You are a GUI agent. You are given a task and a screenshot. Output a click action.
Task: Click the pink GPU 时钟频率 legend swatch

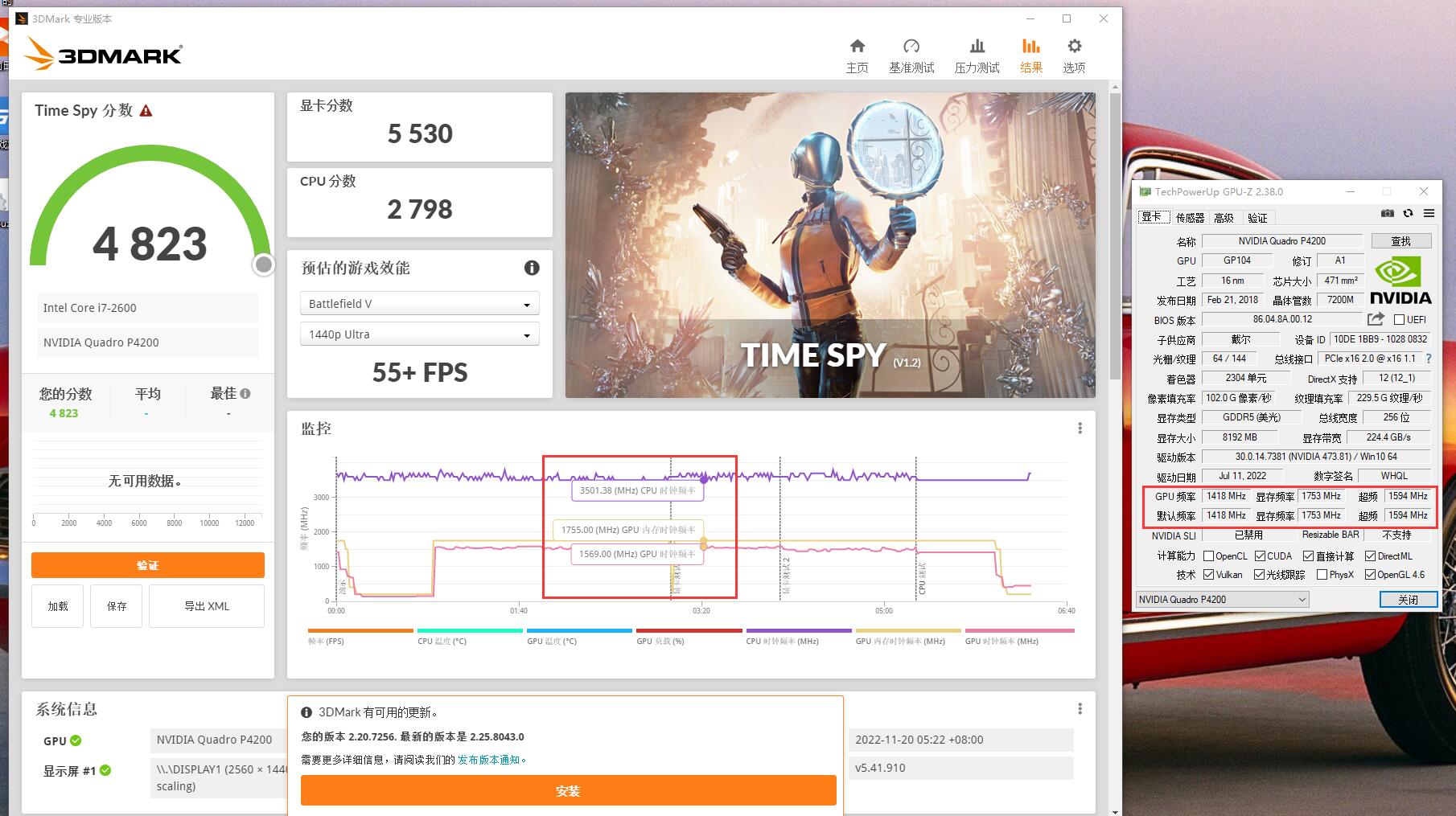point(1019,631)
